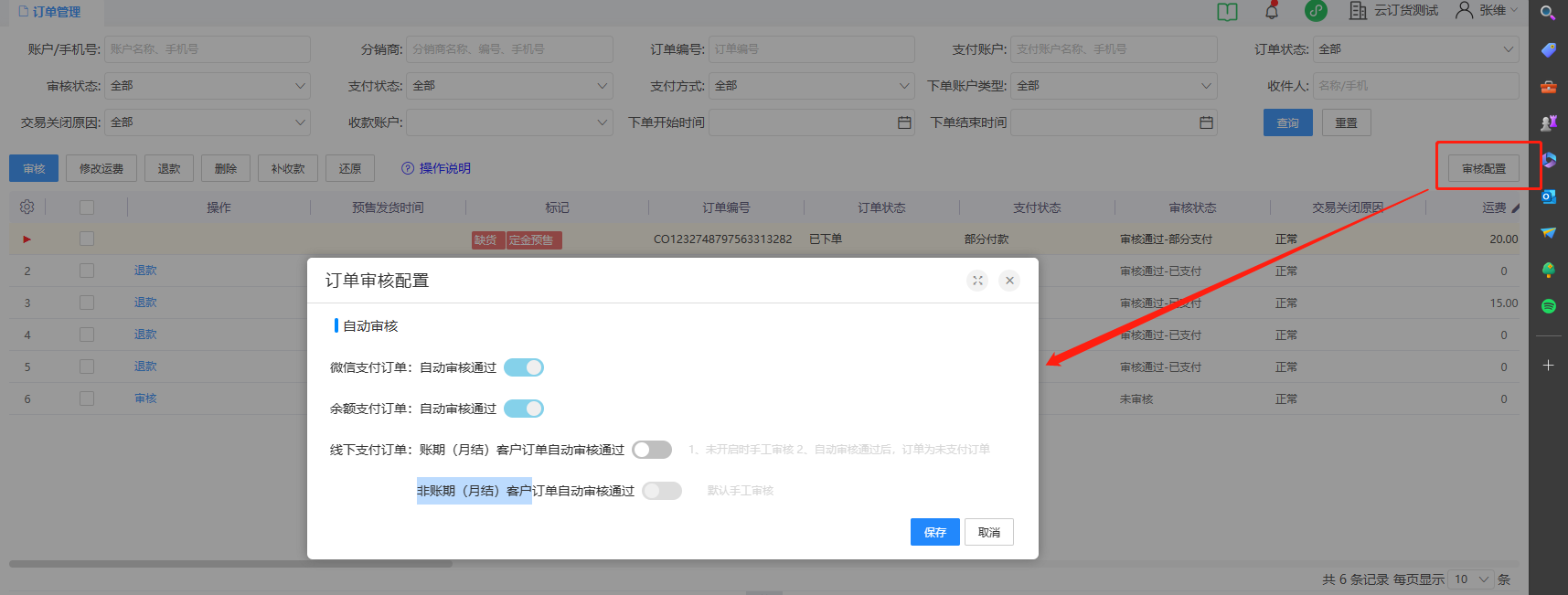Open the 操作说明 link
Image resolution: width=1568 pixels, height=595 pixels.
pyautogui.click(x=444, y=168)
